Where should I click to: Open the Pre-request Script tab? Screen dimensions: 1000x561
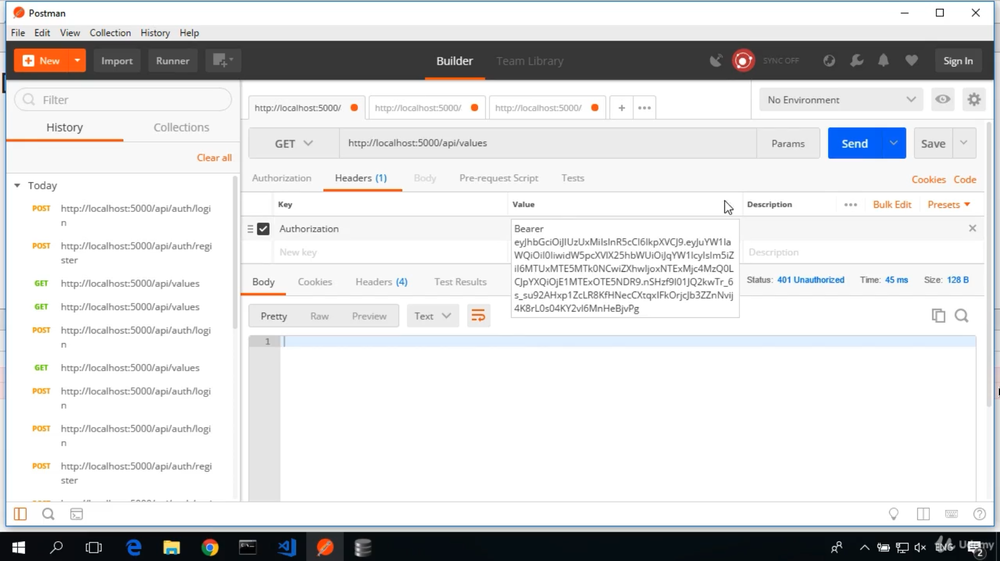pos(499,178)
